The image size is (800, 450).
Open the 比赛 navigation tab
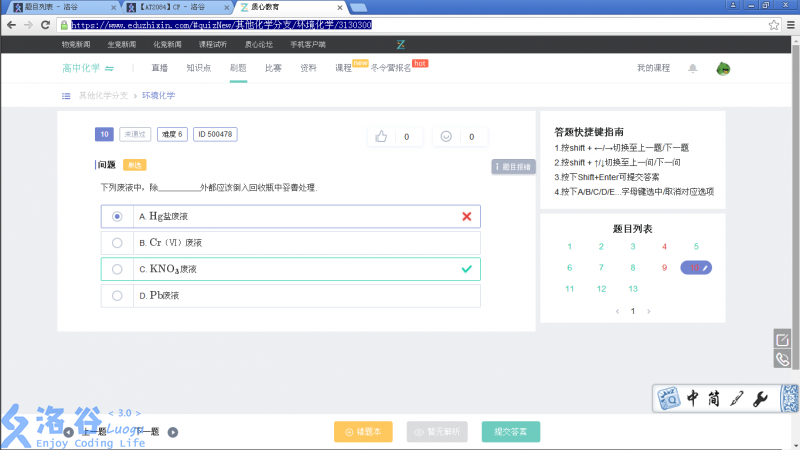click(273, 68)
